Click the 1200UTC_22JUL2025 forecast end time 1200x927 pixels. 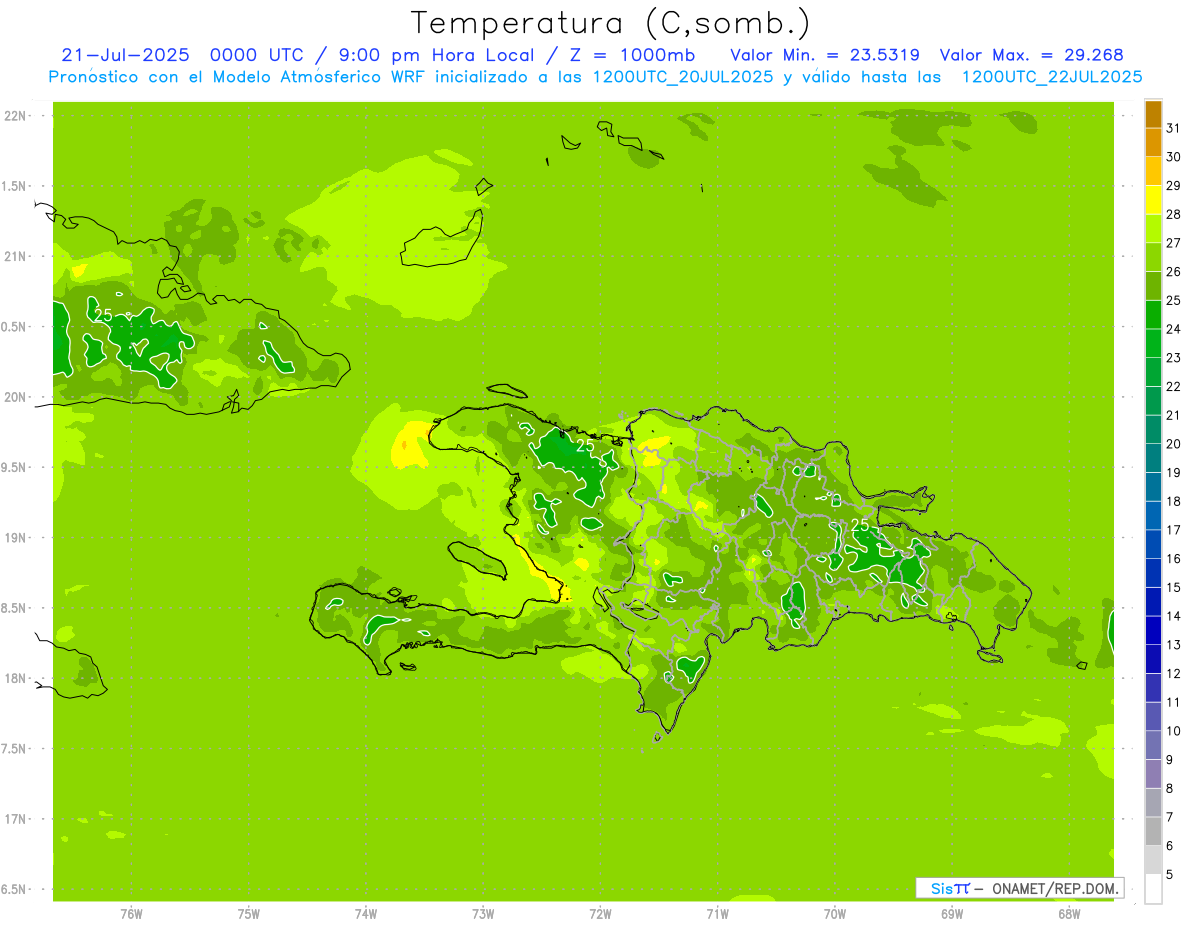(1051, 77)
